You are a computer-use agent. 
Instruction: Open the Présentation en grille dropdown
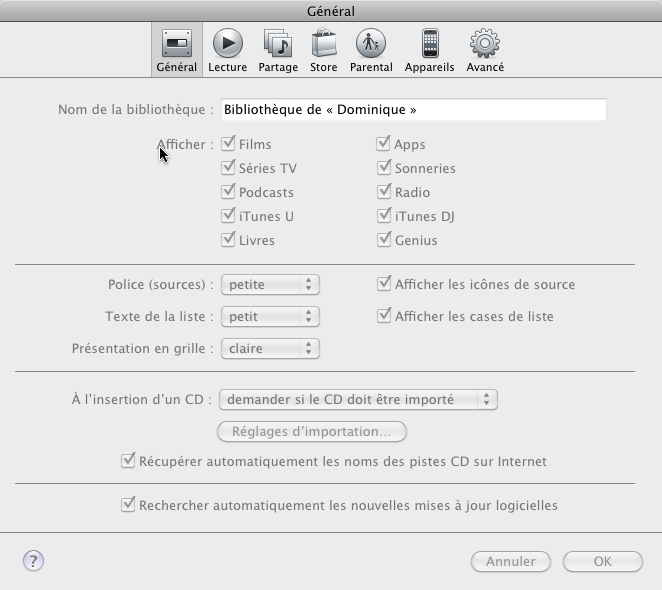point(270,348)
